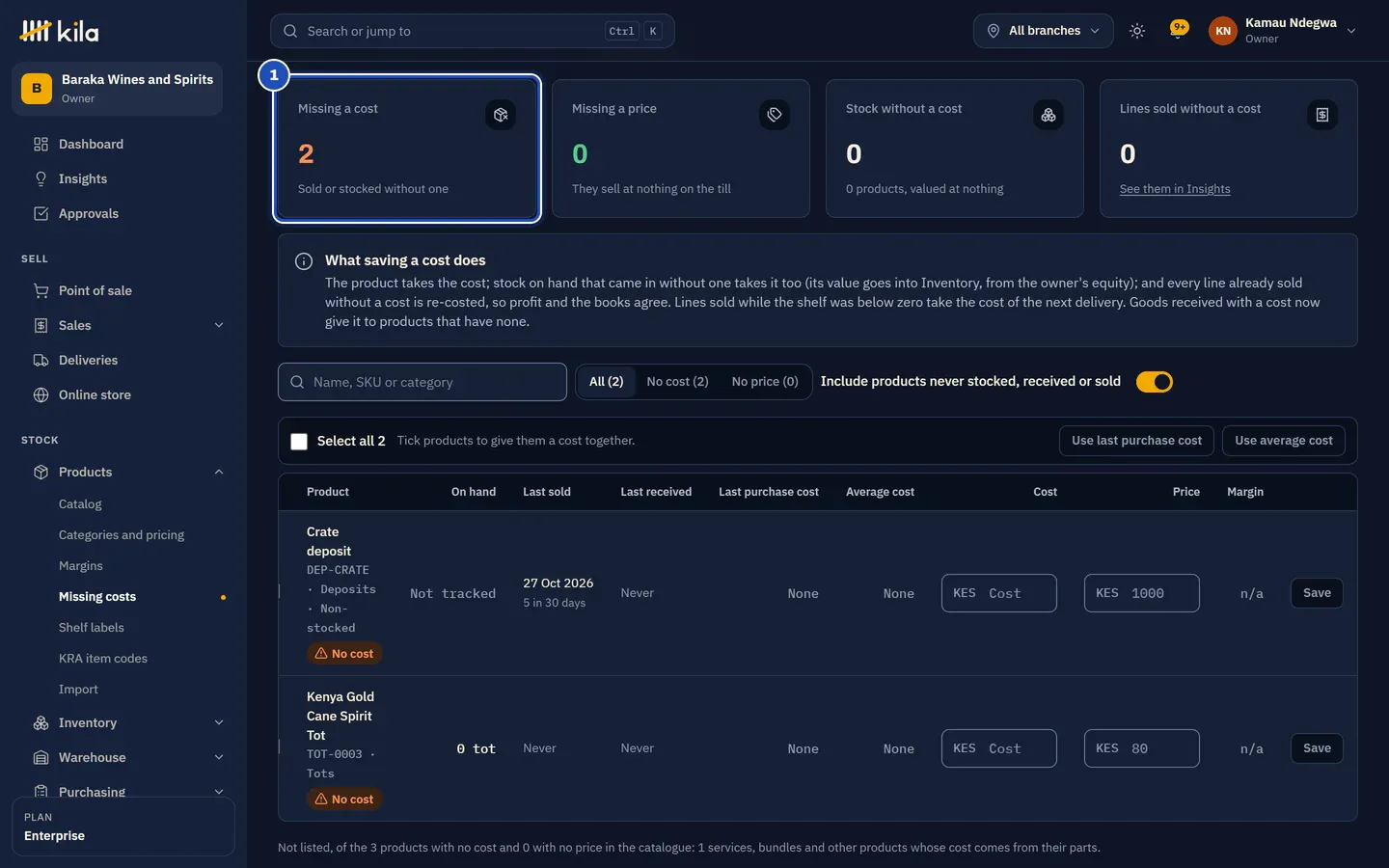Open Catalog in the Products menu

[x=80, y=504]
